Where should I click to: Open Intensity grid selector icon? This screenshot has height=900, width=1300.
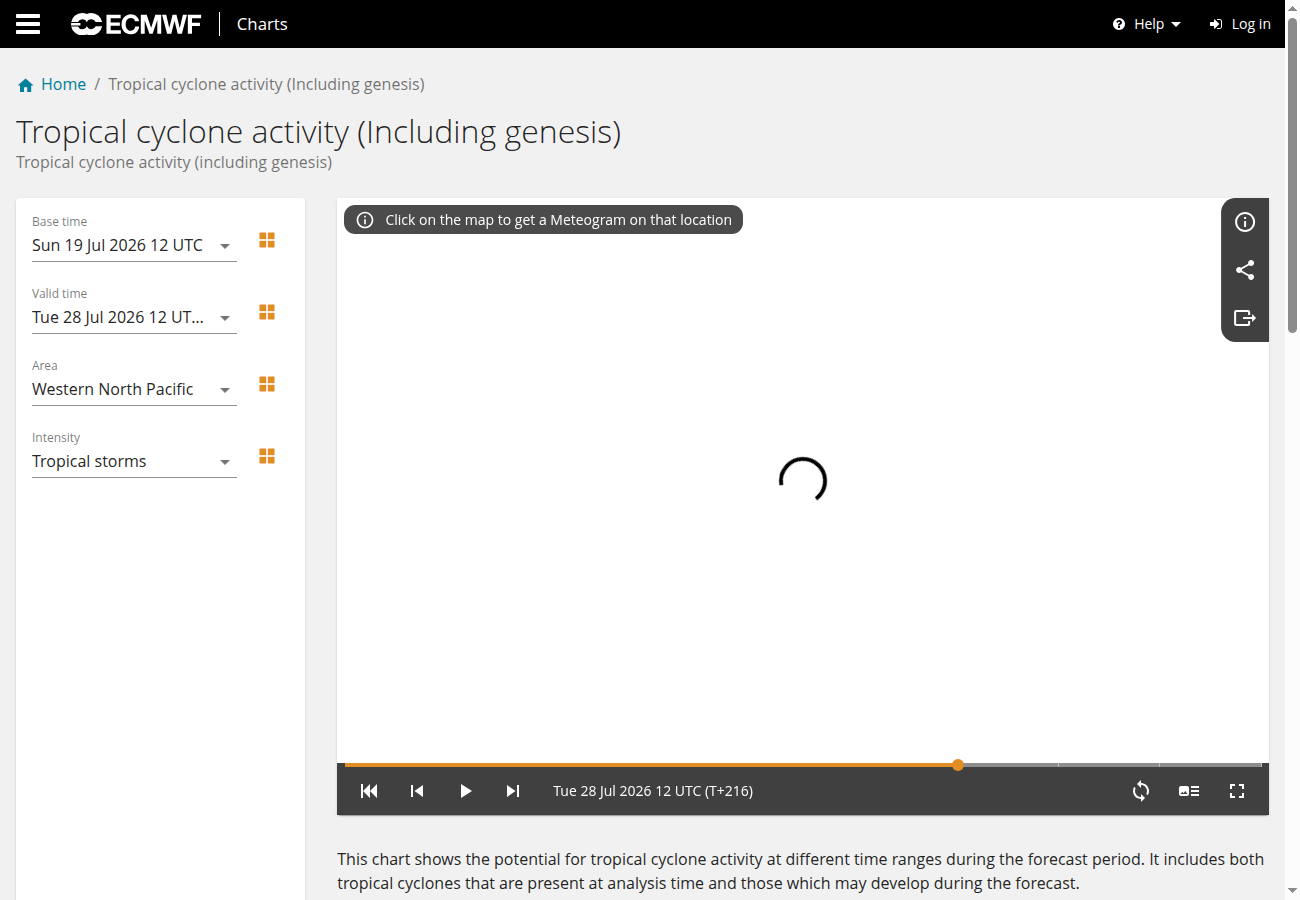coord(267,456)
